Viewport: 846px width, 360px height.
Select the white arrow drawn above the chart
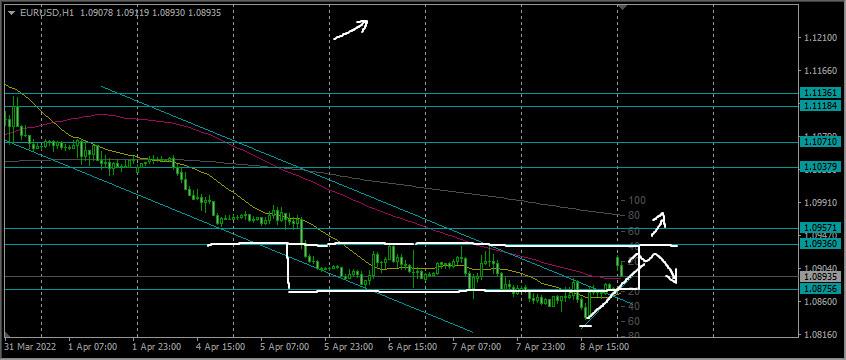pos(351,29)
